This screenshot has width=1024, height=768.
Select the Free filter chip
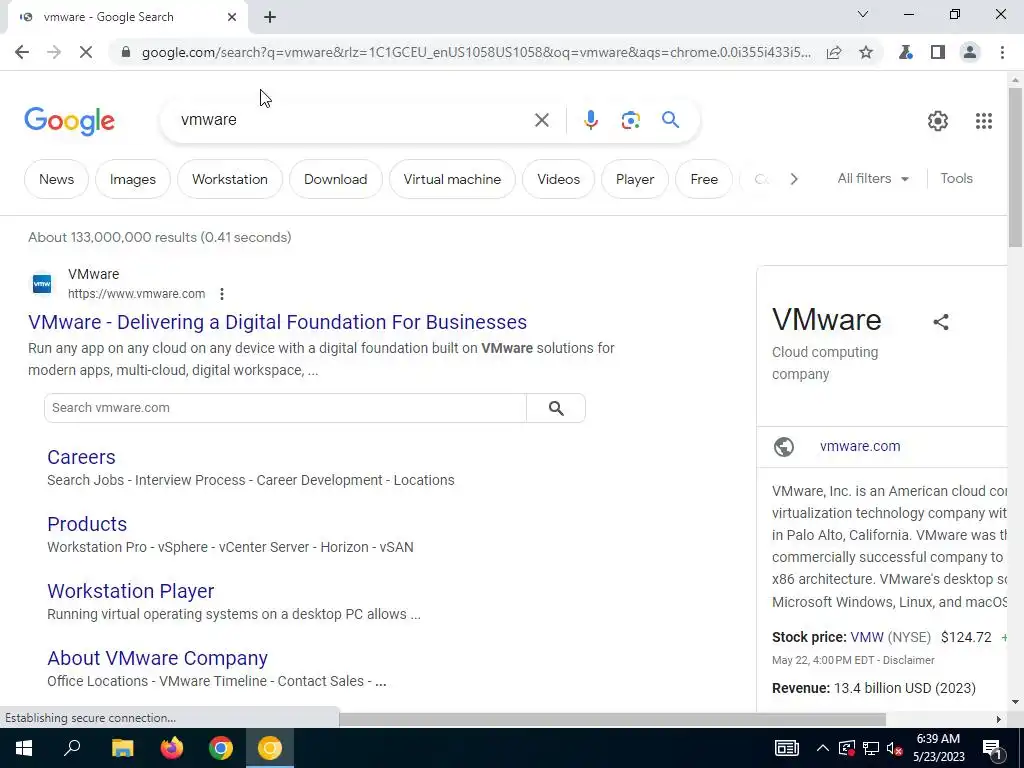point(704,179)
